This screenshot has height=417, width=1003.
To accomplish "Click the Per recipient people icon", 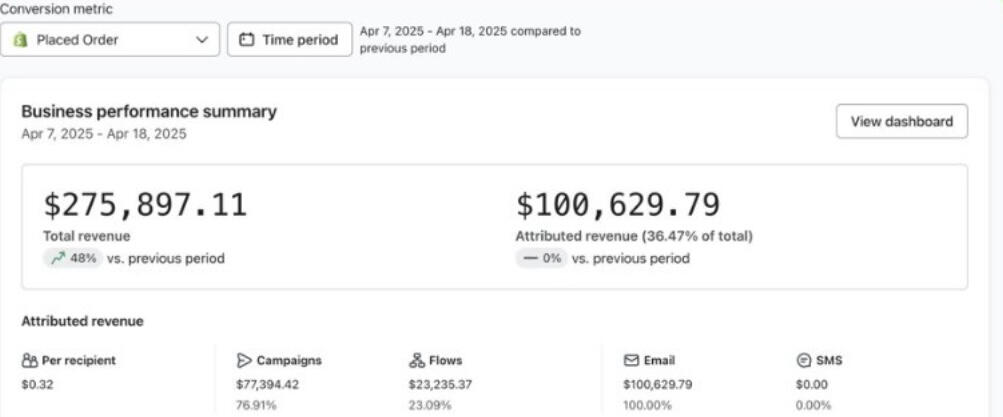I will click(x=29, y=360).
